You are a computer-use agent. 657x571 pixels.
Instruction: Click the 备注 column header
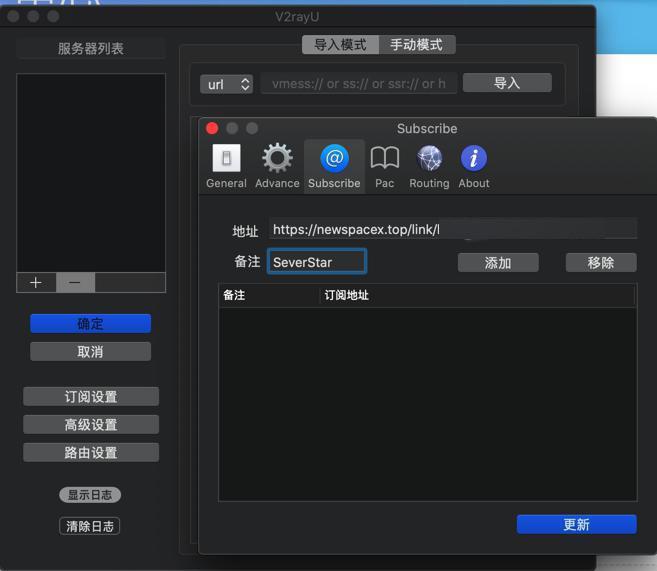click(269, 296)
